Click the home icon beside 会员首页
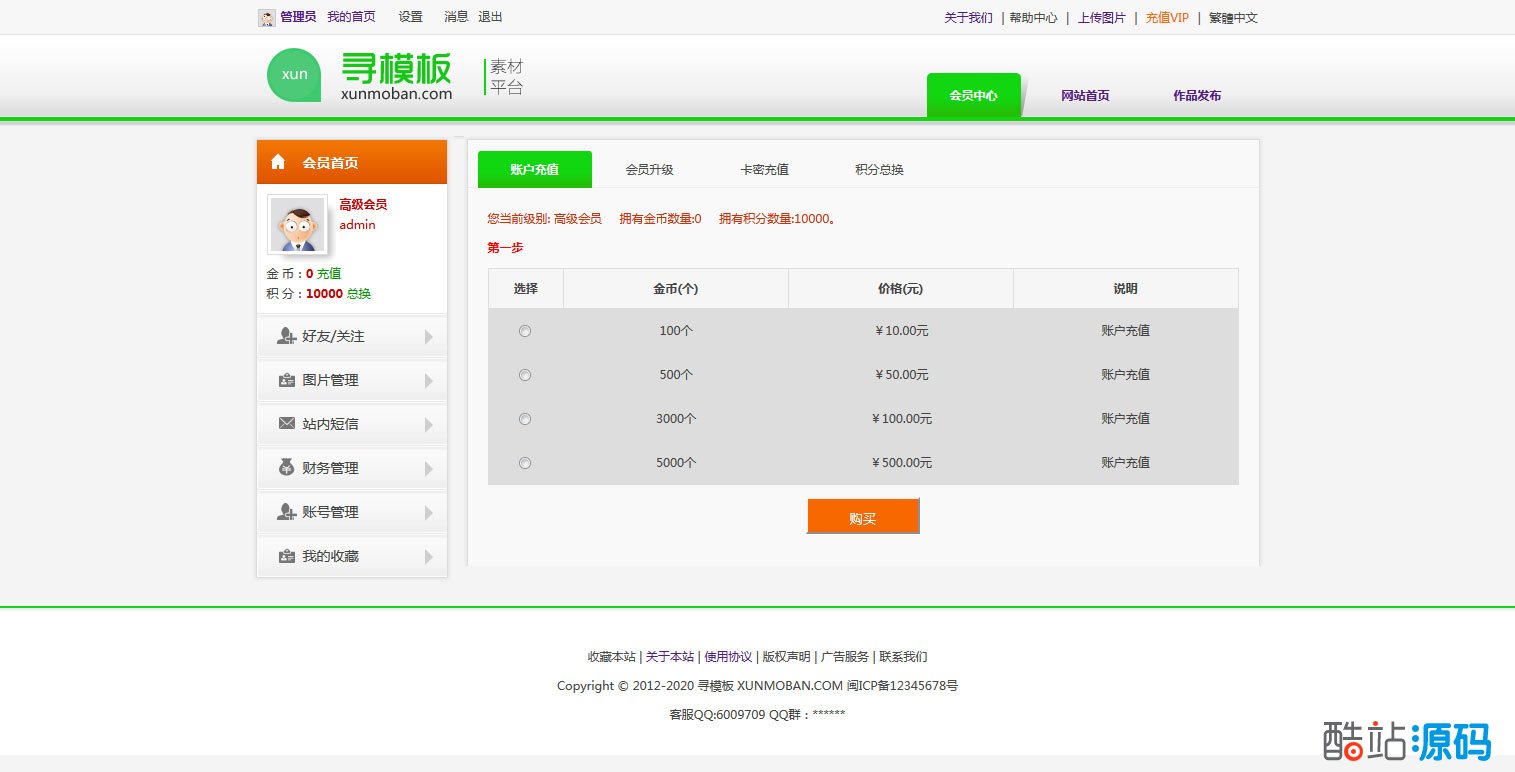This screenshot has height=772, width=1515. pos(278,162)
